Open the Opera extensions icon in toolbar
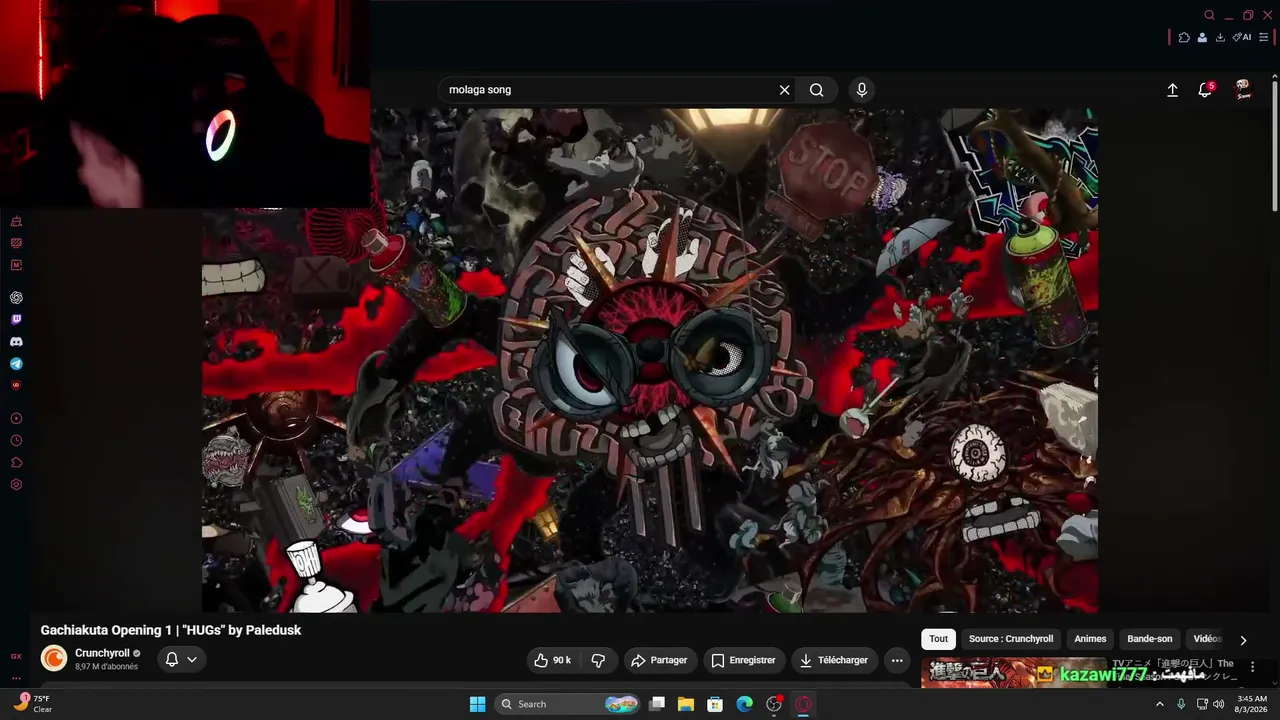The image size is (1280, 720). [x=1184, y=37]
